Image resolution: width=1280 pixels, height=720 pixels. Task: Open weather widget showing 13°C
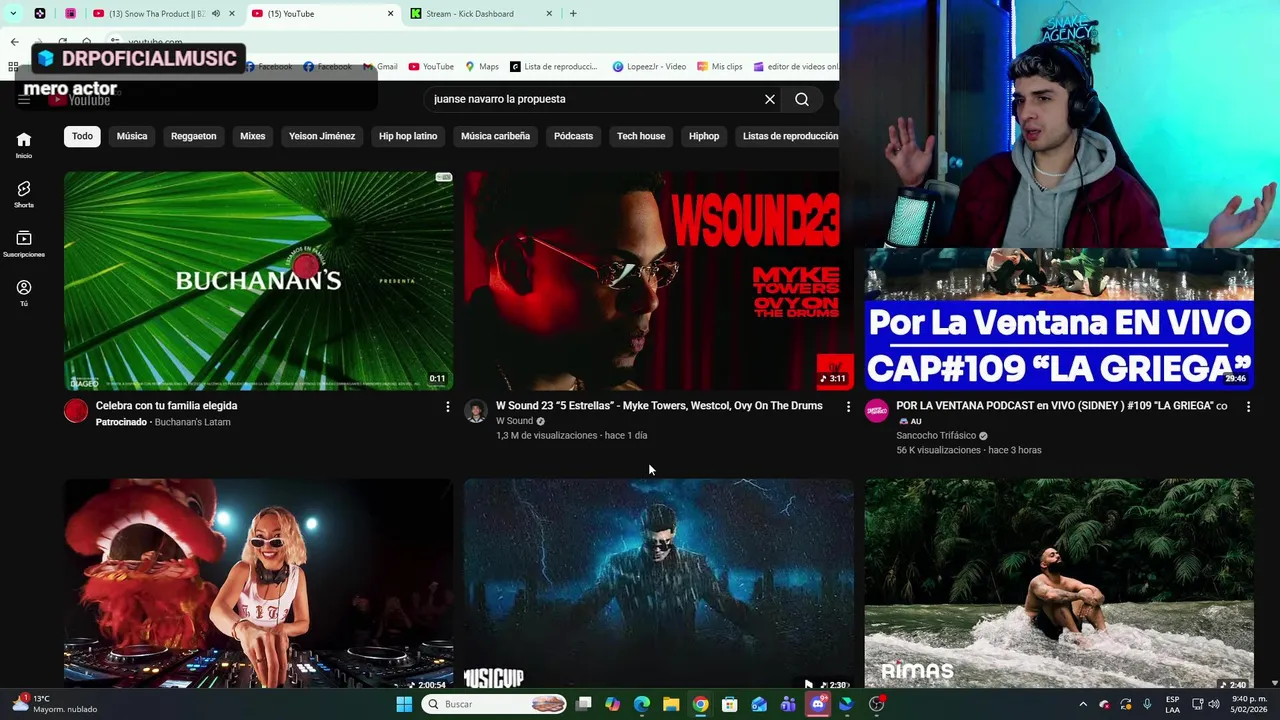(55, 704)
